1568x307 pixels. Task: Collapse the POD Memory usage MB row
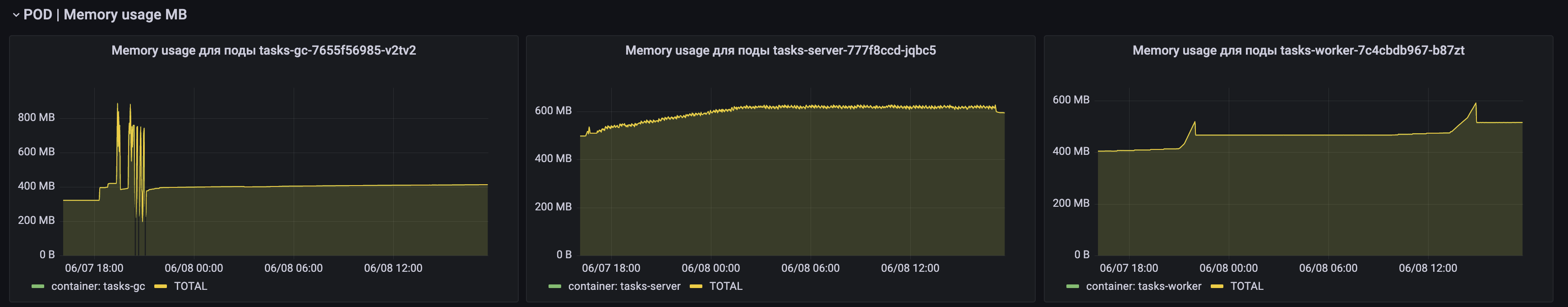[16, 14]
